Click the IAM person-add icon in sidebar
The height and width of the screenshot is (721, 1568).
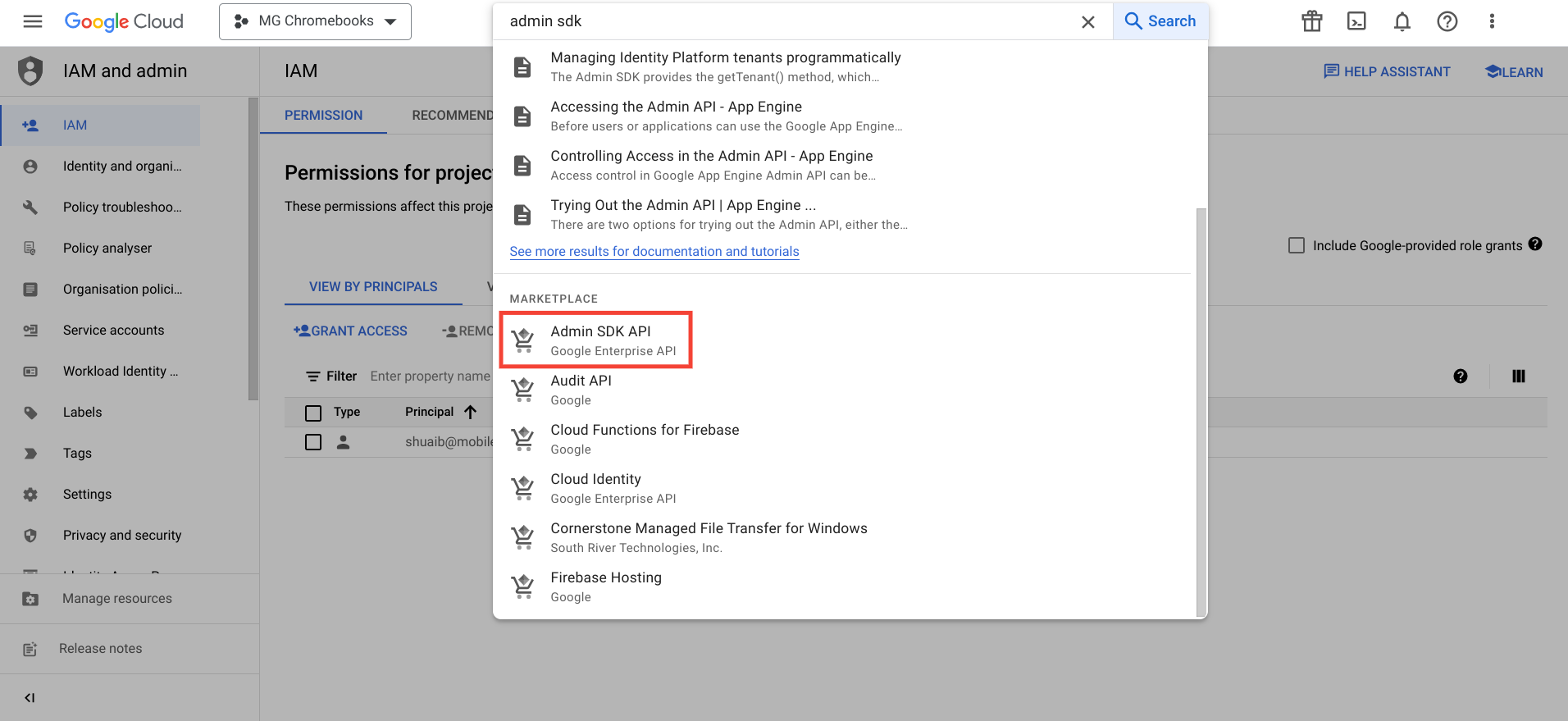tap(30, 125)
